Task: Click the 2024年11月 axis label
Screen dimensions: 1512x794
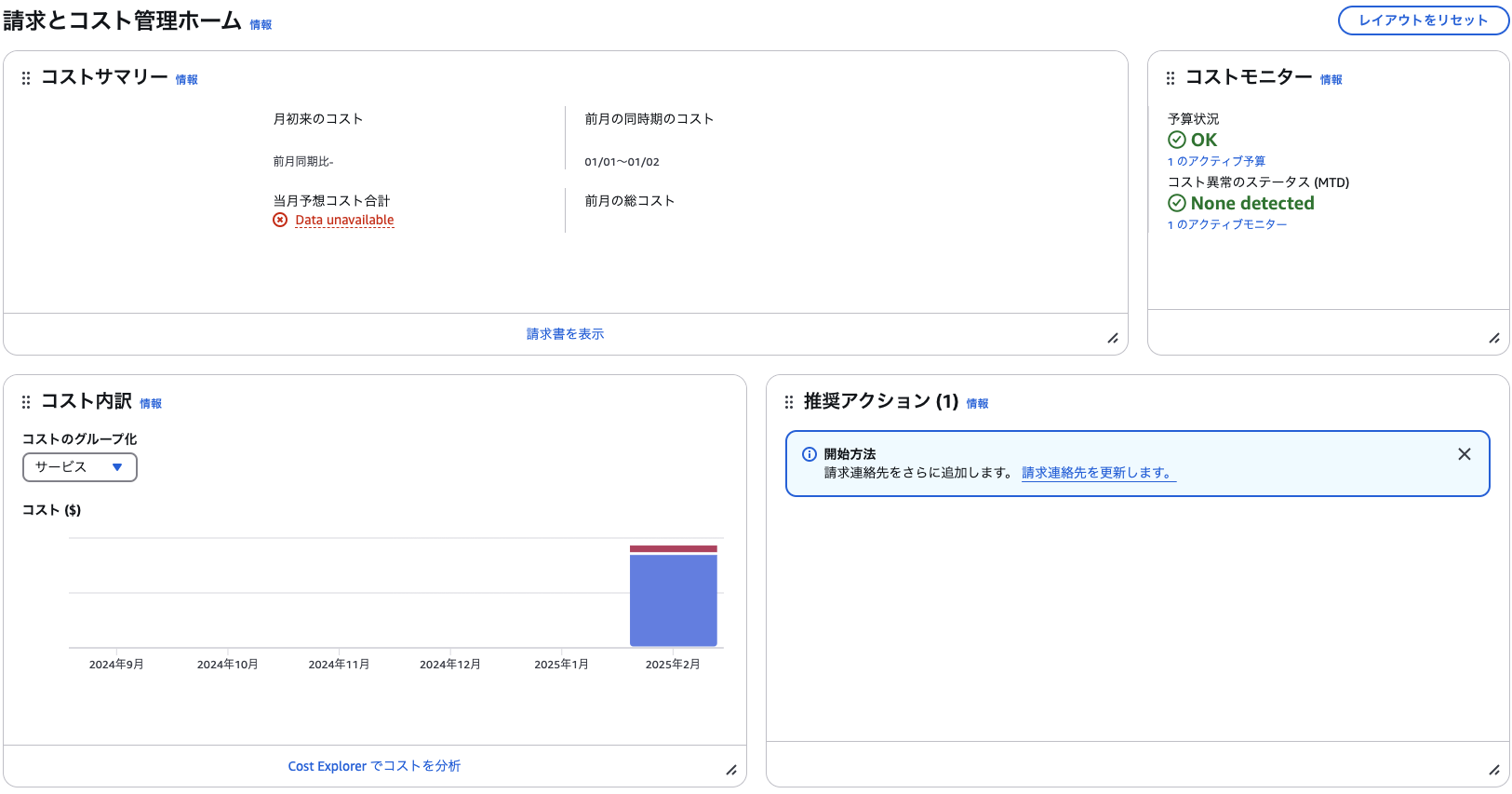Action: tap(339, 665)
